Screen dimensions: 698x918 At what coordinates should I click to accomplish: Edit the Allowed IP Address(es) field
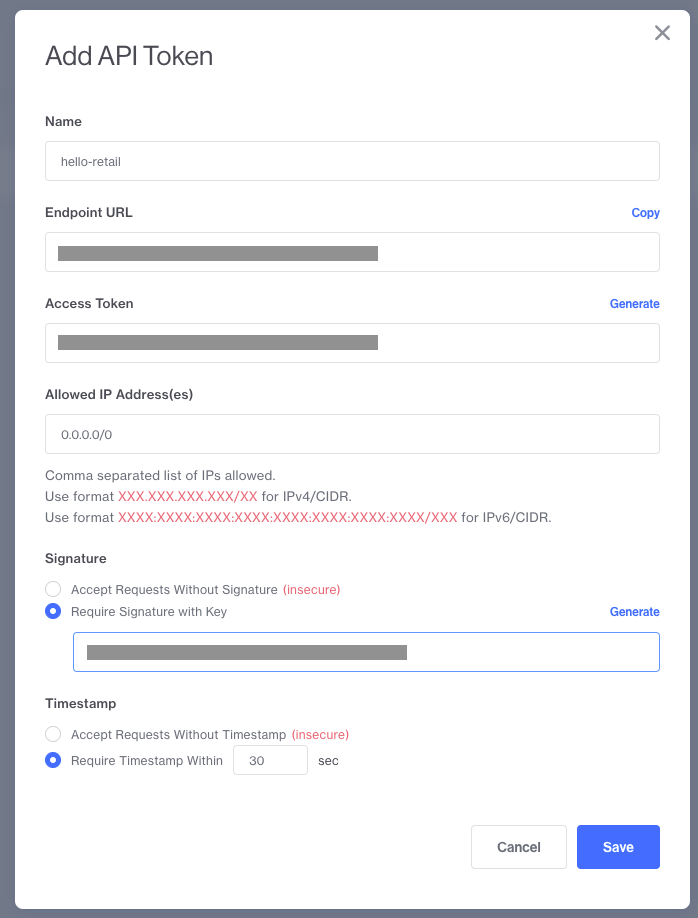click(352, 434)
